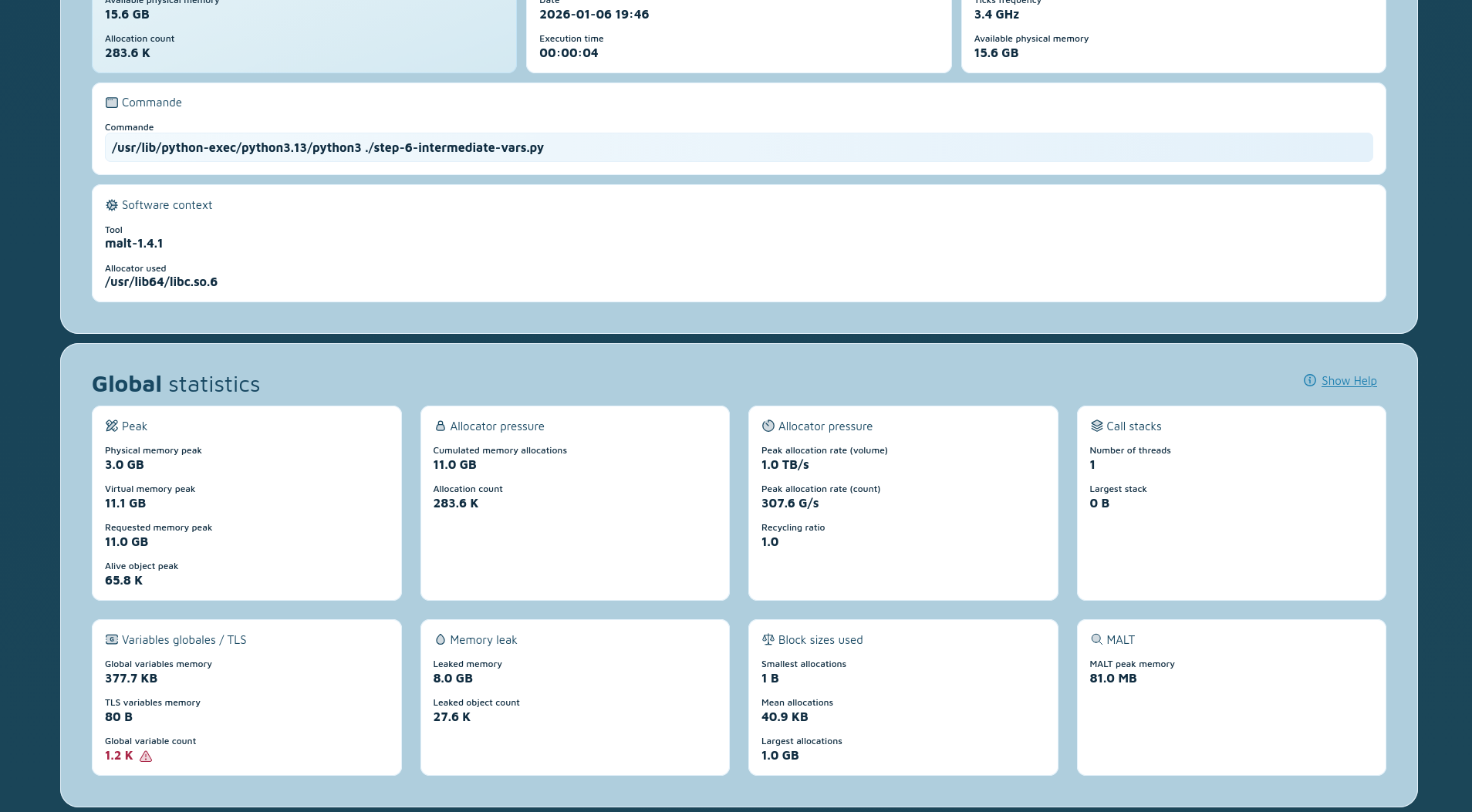Click the /usr/lib64/libc.so.6 allocator path
1472x812 pixels.
click(x=161, y=282)
